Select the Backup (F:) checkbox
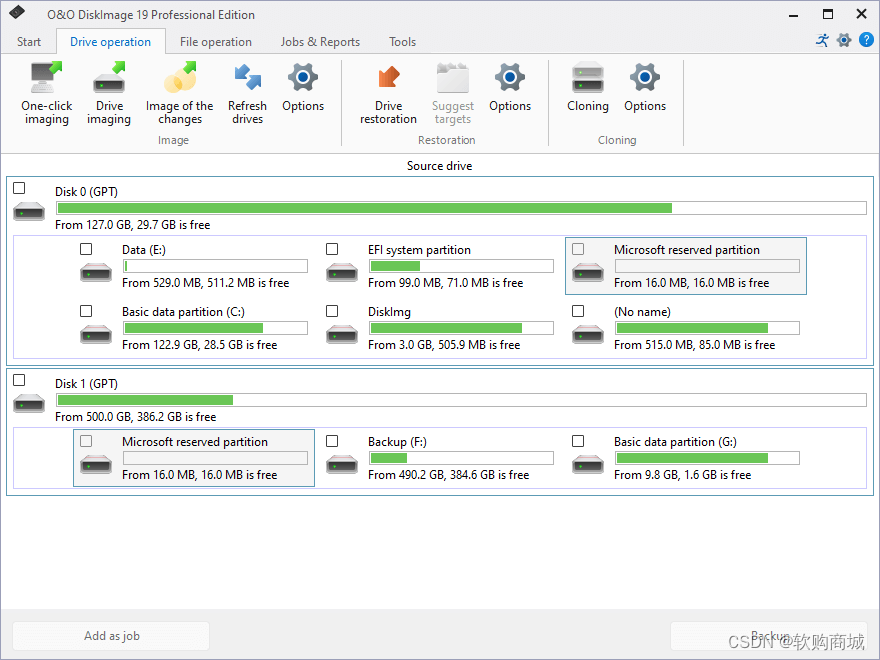Image resolution: width=880 pixels, height=660 pixels. 332,441
